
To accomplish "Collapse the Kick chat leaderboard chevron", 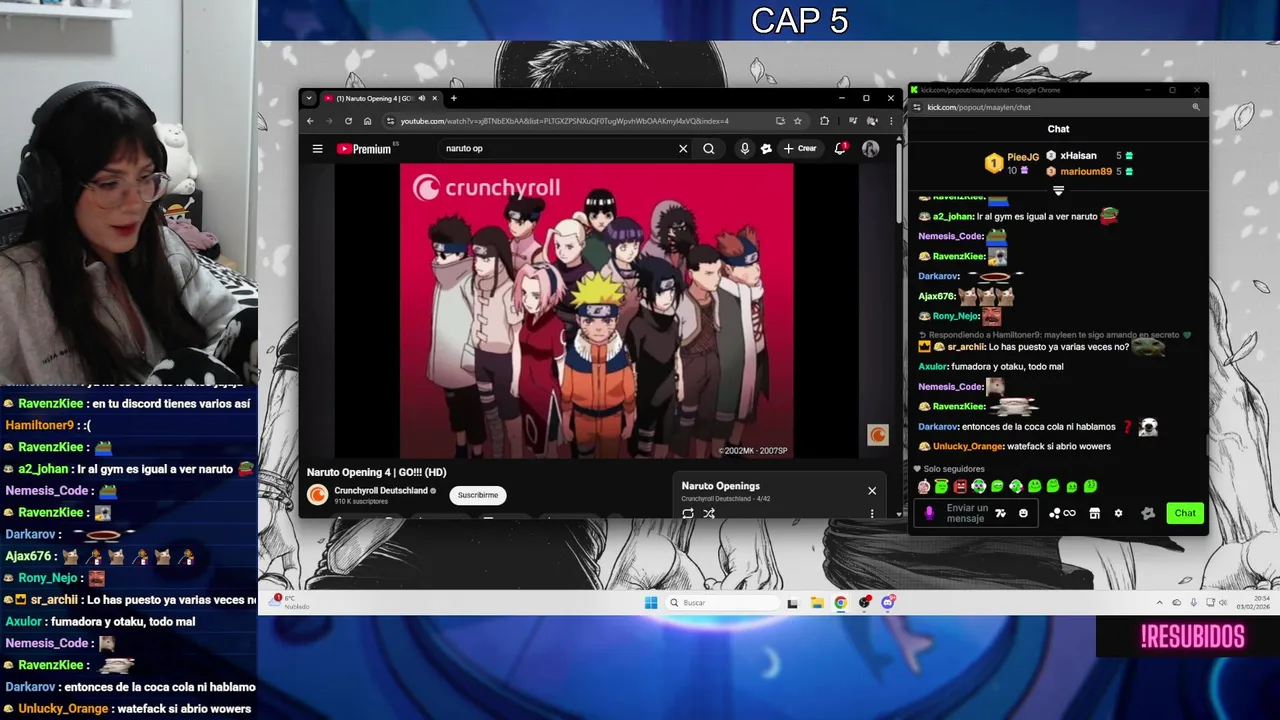I will tap(1058, 190).
